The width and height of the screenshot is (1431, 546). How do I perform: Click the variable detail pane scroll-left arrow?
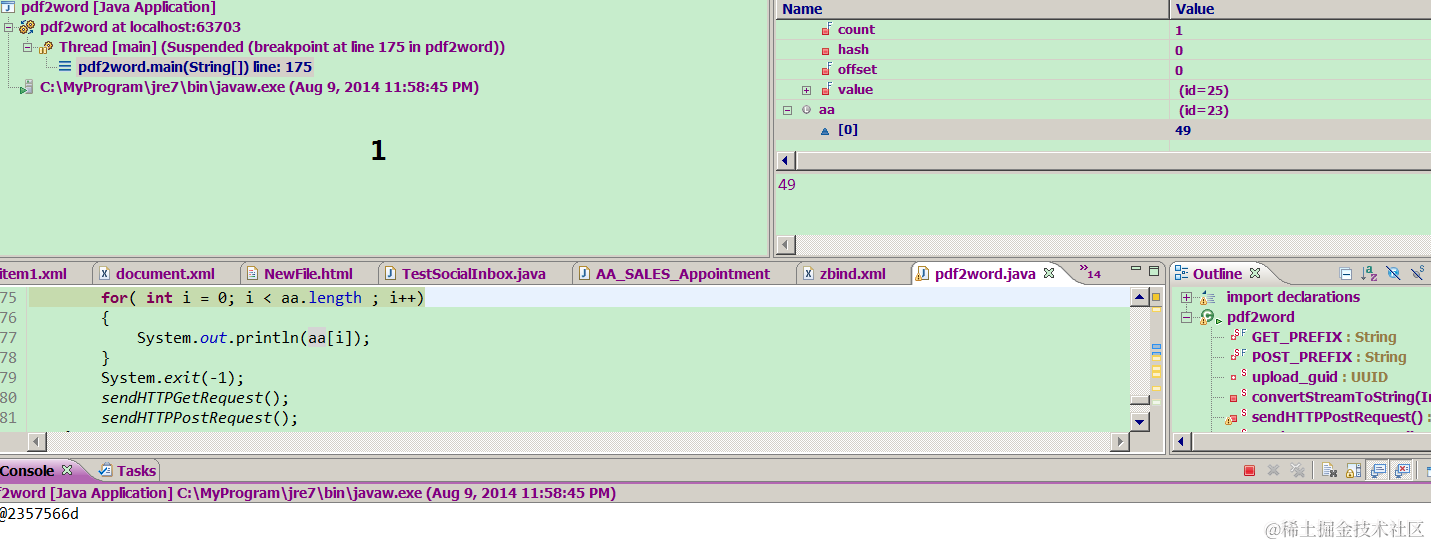tap(786, 244)
